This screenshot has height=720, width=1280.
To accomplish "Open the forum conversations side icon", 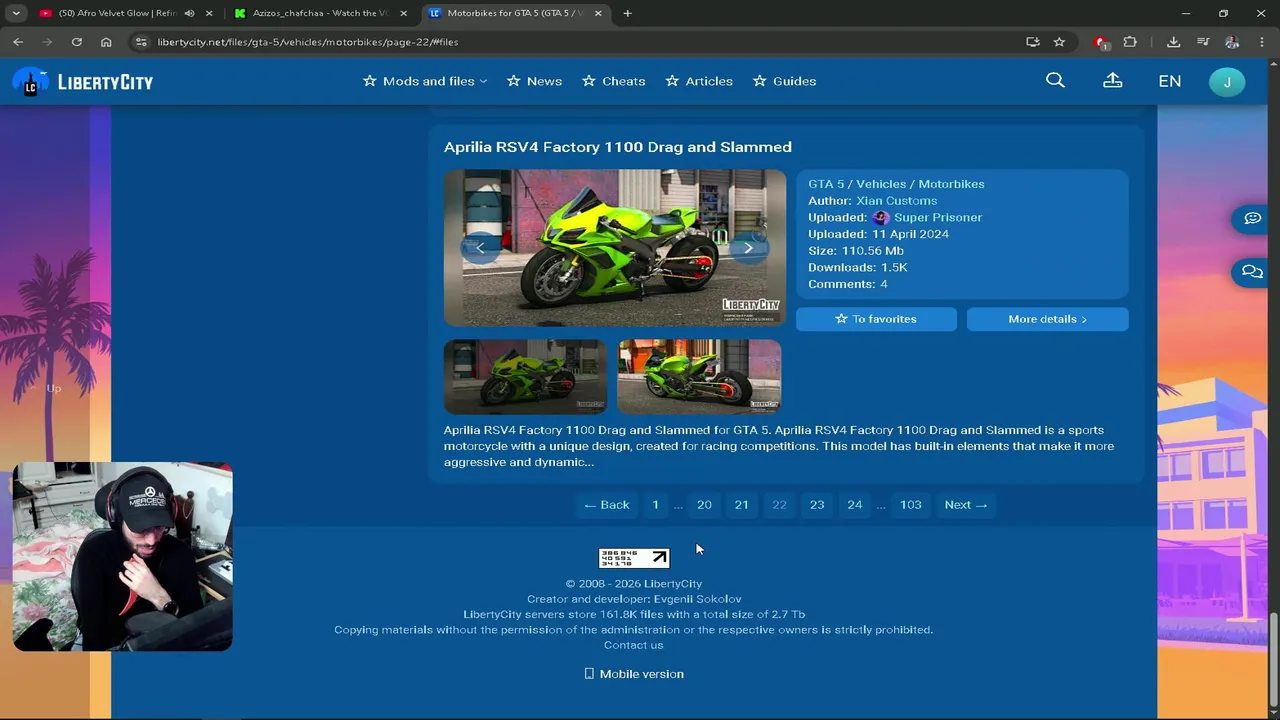I will [x=1252, y=271].
